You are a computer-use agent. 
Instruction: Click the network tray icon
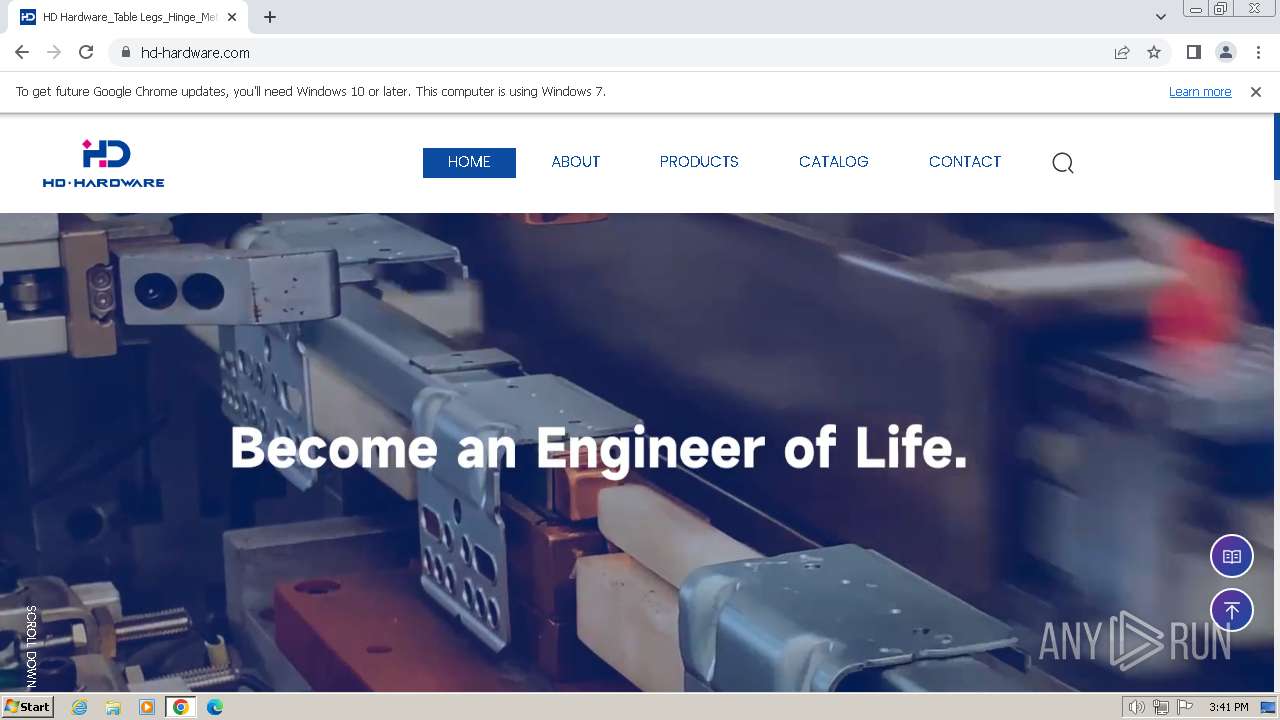[x=1161, y=707]
